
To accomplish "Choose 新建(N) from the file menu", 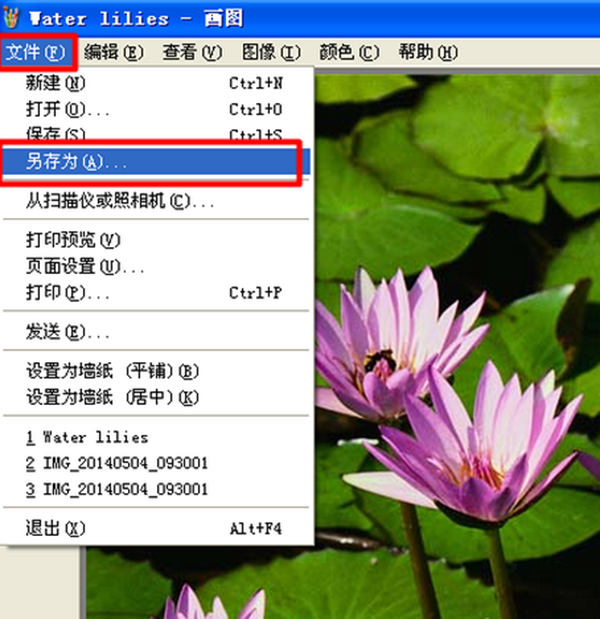I will [156, 83].
